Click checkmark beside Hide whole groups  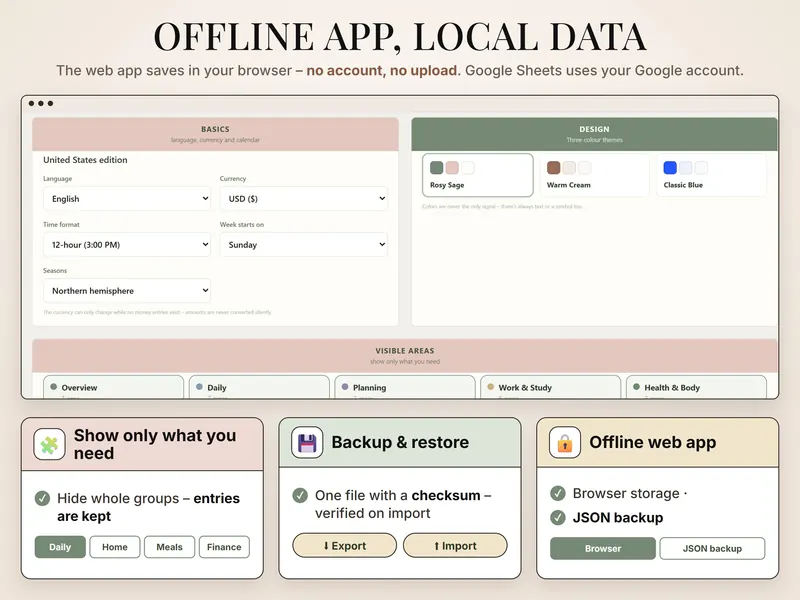click(x=42, y=498)
